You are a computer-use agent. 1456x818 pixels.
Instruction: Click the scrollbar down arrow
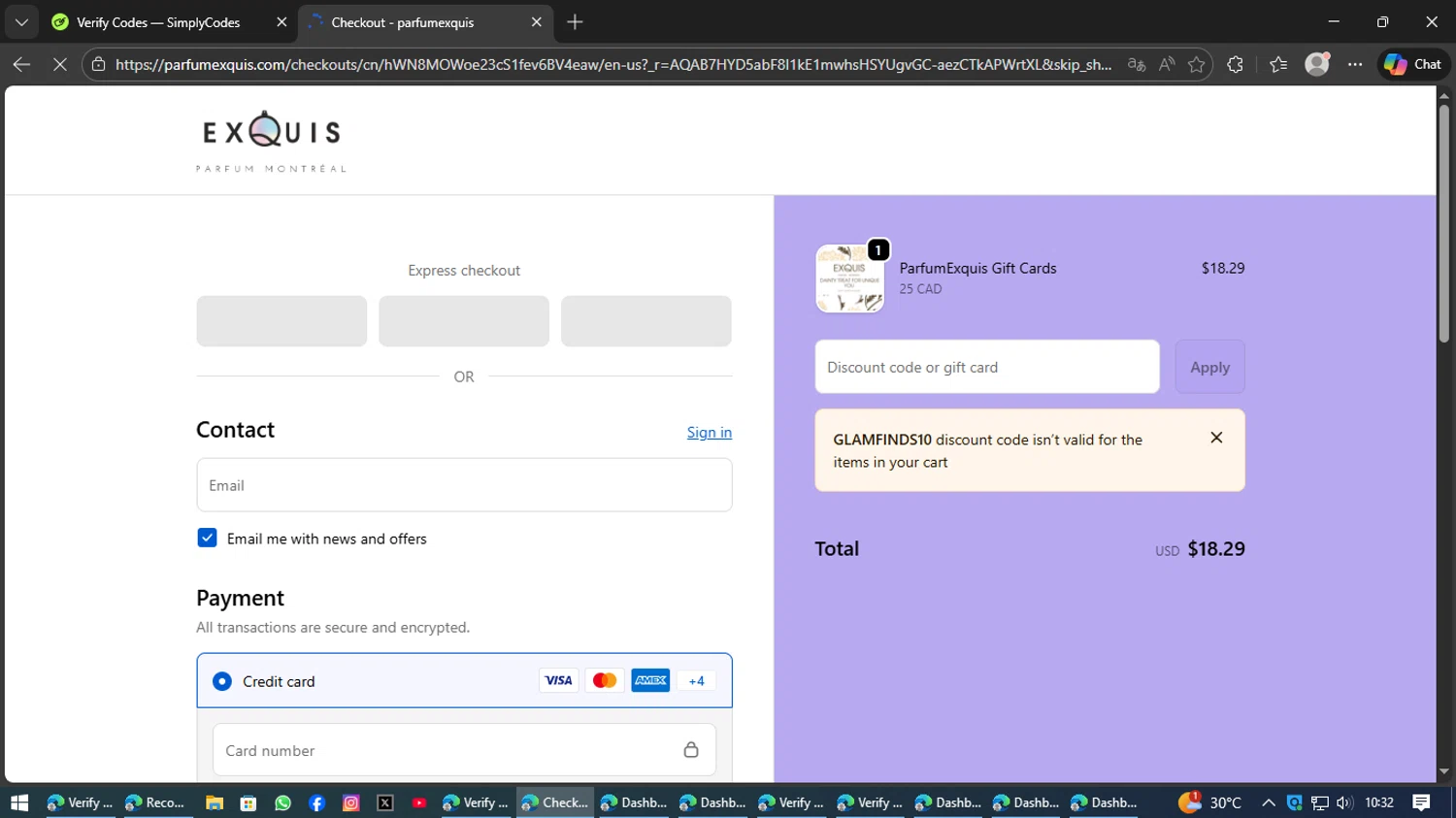click(x=1443, y=771)
